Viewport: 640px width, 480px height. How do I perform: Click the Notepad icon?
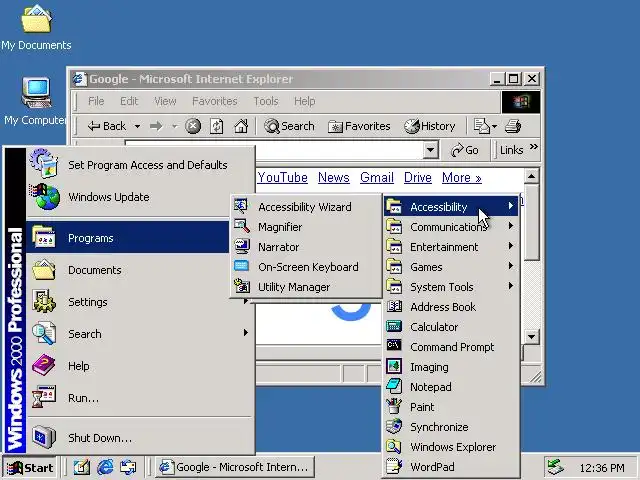pyautogui.click(x=394, y=386)
